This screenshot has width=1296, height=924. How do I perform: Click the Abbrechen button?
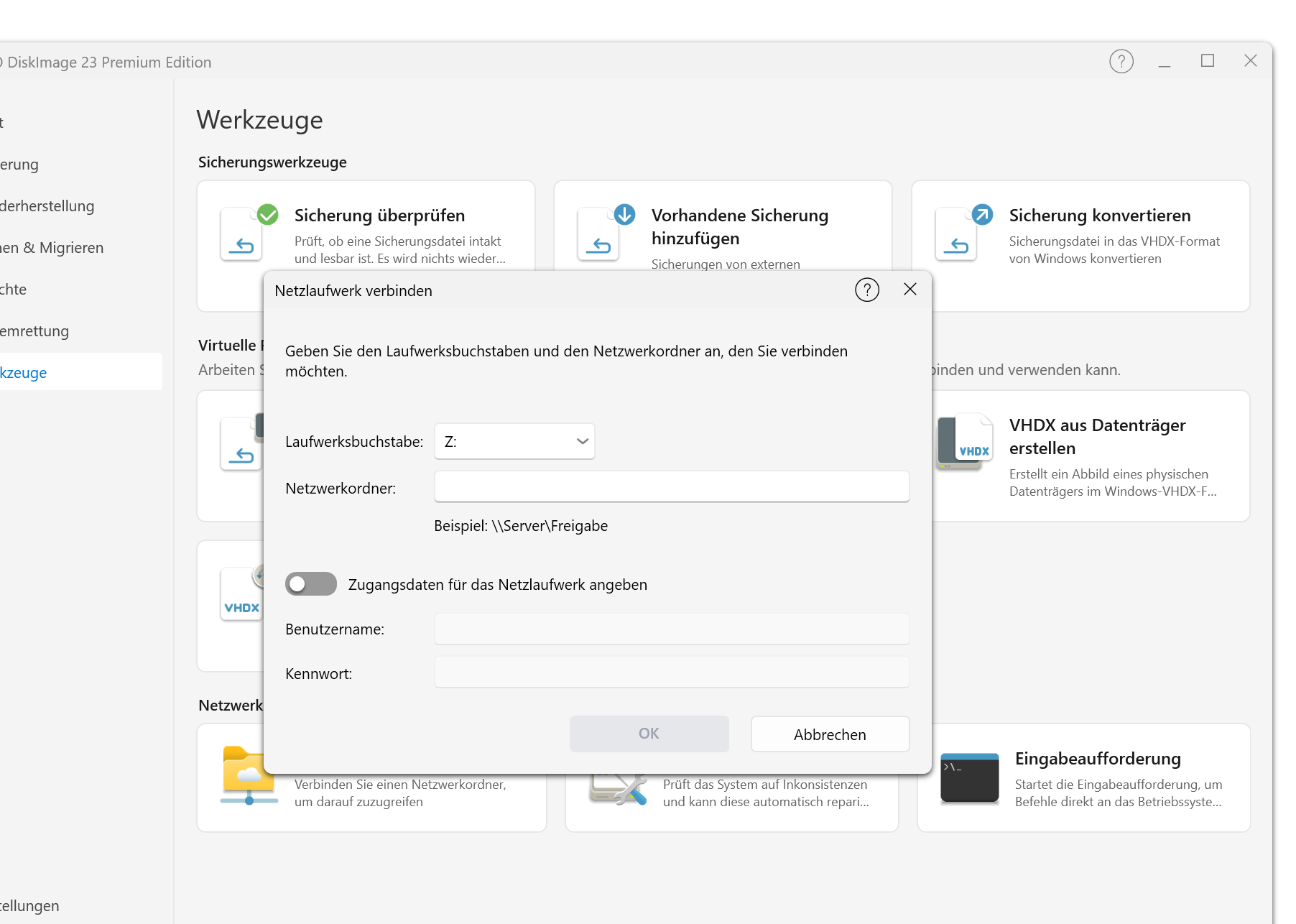830,734
